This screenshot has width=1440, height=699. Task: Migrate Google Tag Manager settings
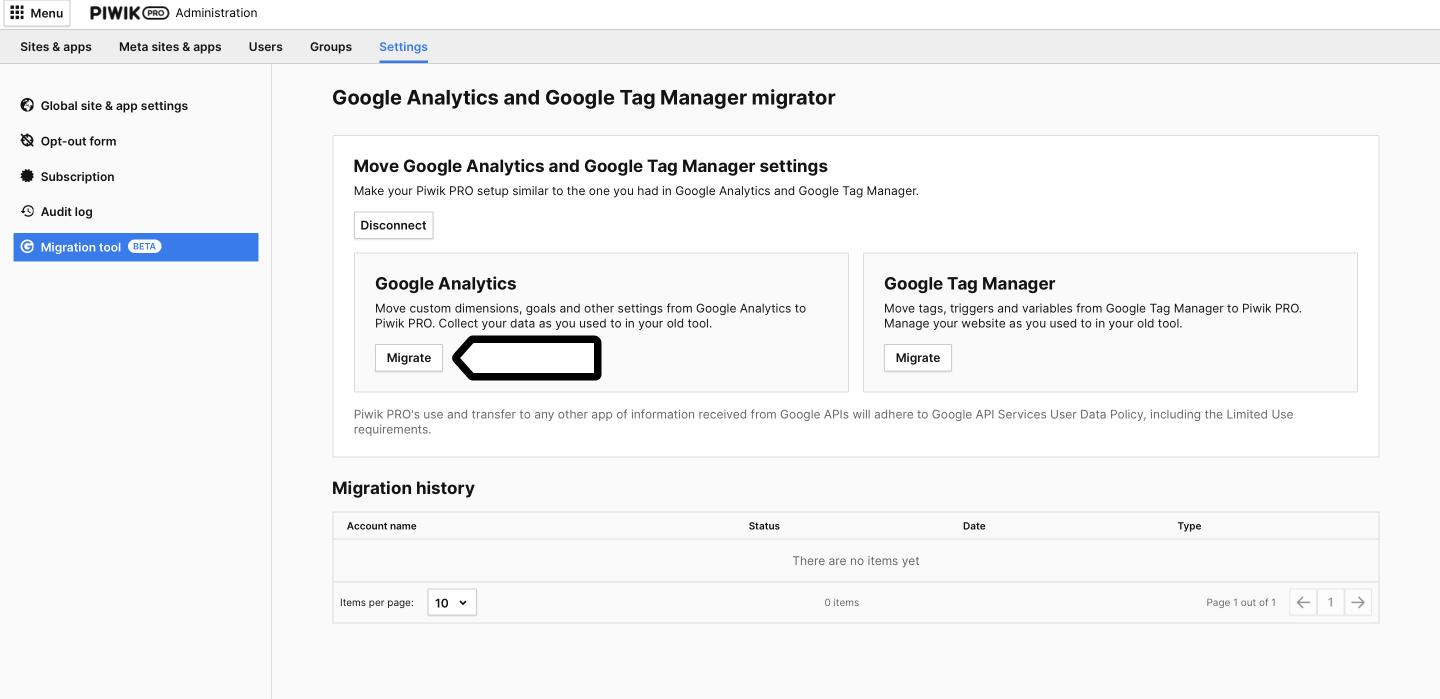click(x=918, y=358)
